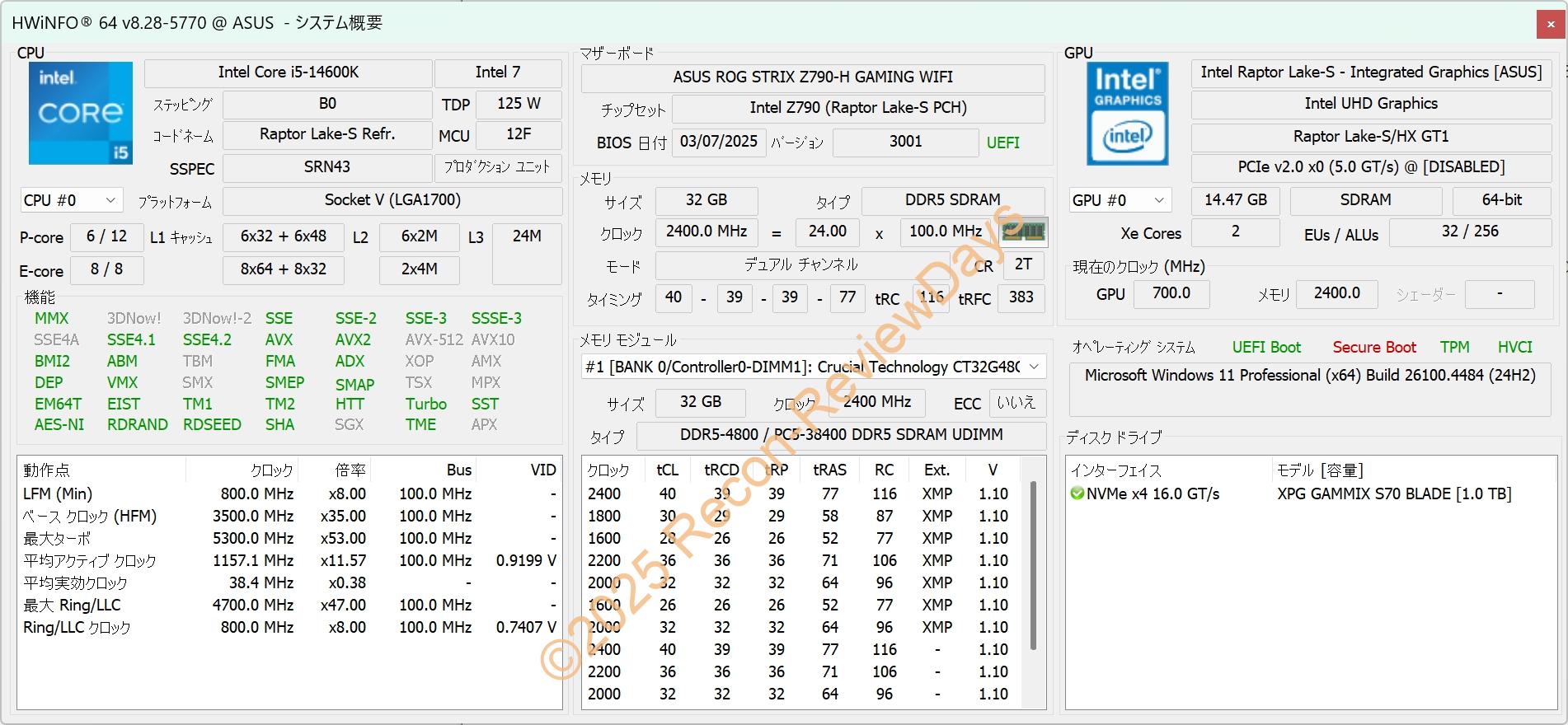Click the green check icon beside NVMe x4
1568x725 pixels.
pos(1077,493)
